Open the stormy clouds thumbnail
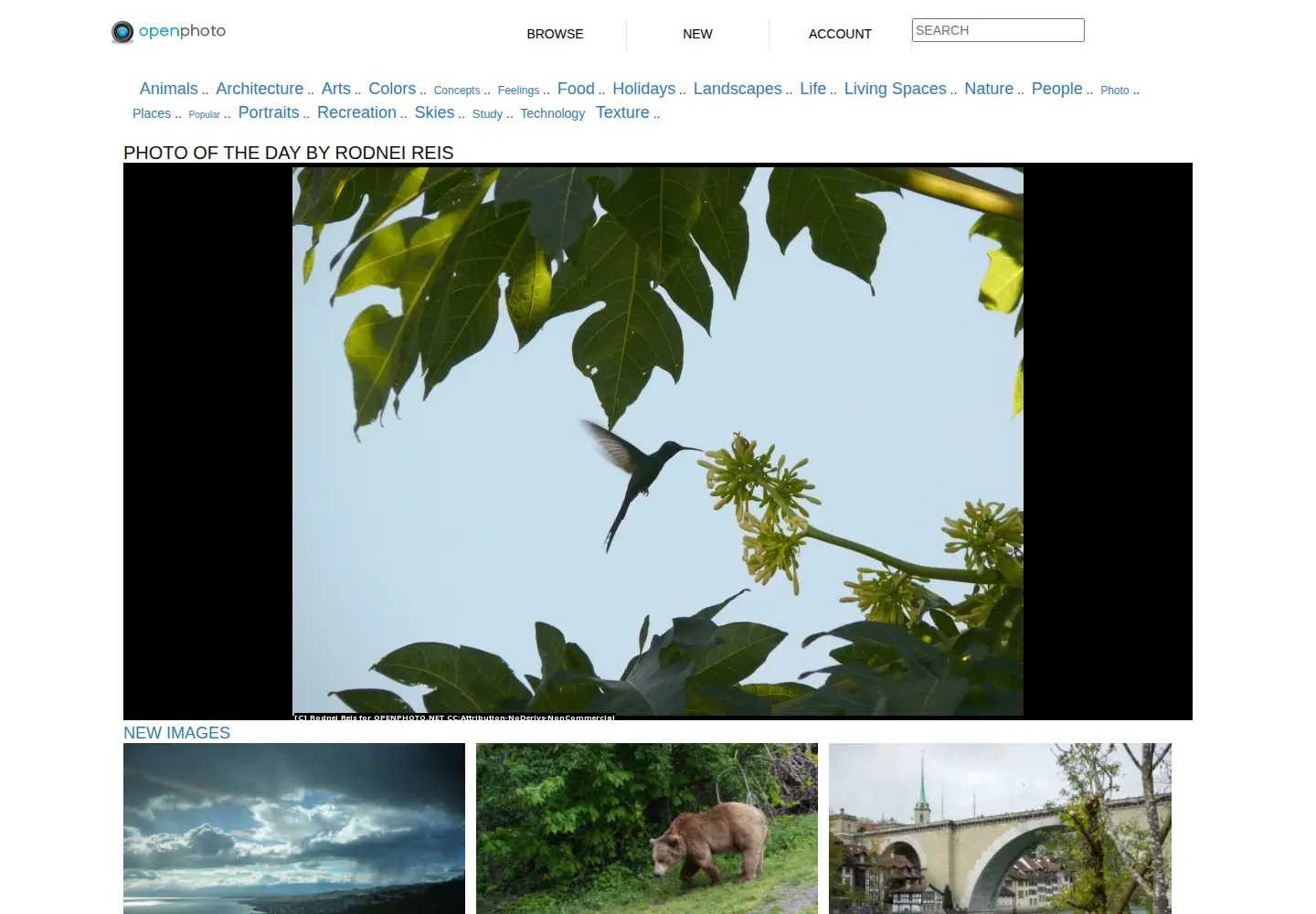1316x914 pixels. click(x=294, y=828)
